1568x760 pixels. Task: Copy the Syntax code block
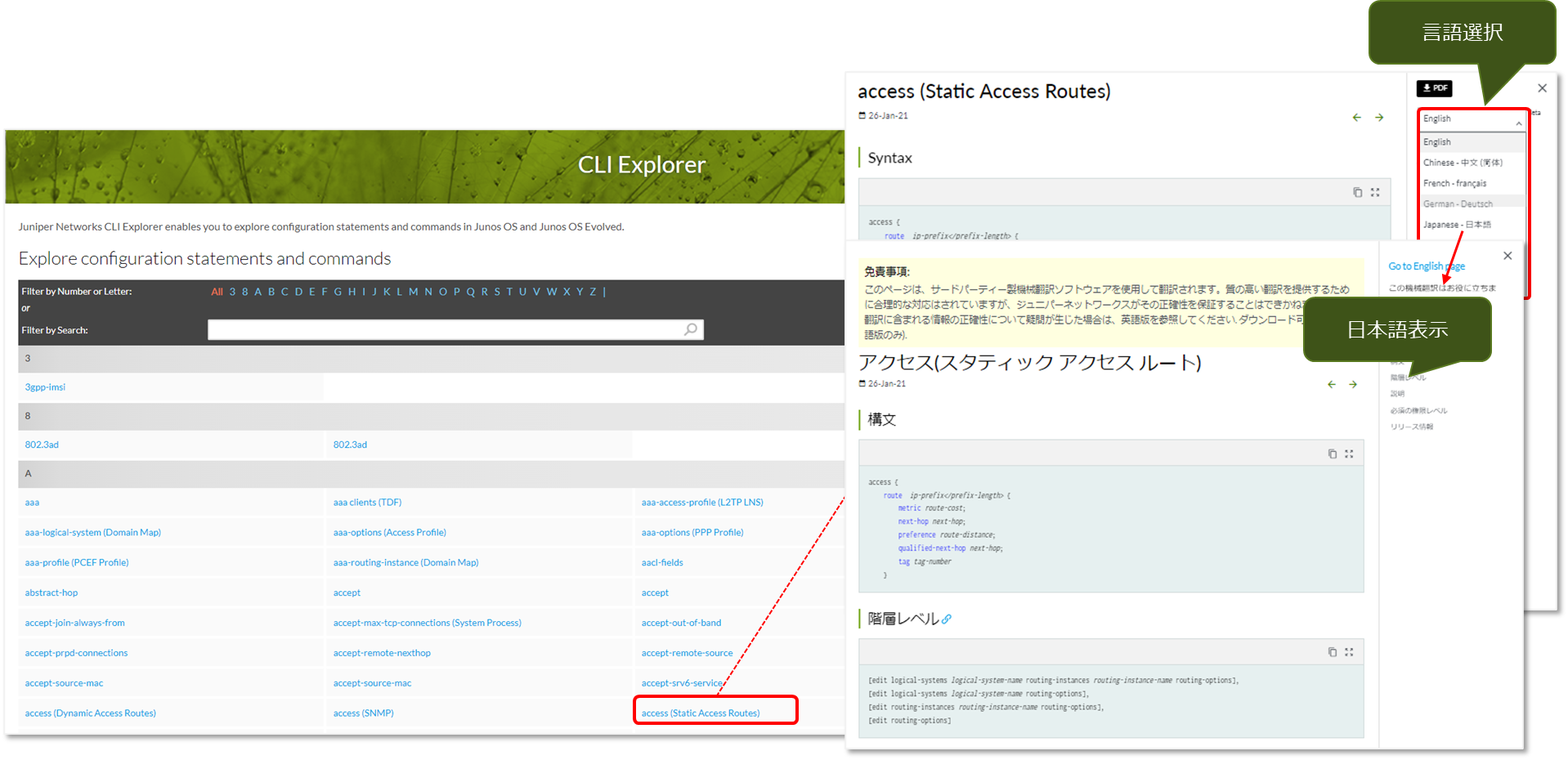[1358, 192]
